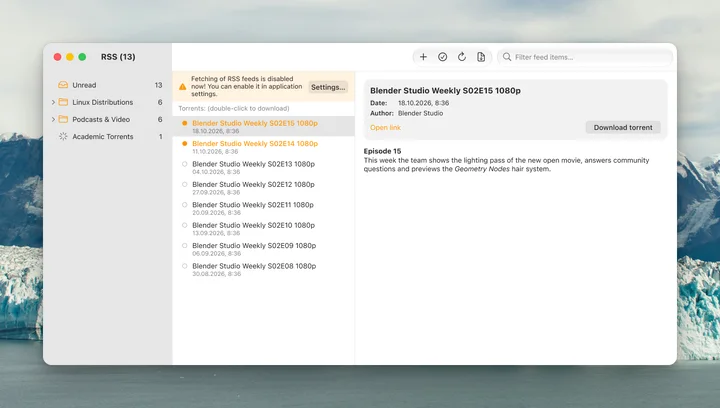The width and height of the screenshot is (720, 408).
Task: Click the Unread inbox tray icon
Action: [63, 85]
